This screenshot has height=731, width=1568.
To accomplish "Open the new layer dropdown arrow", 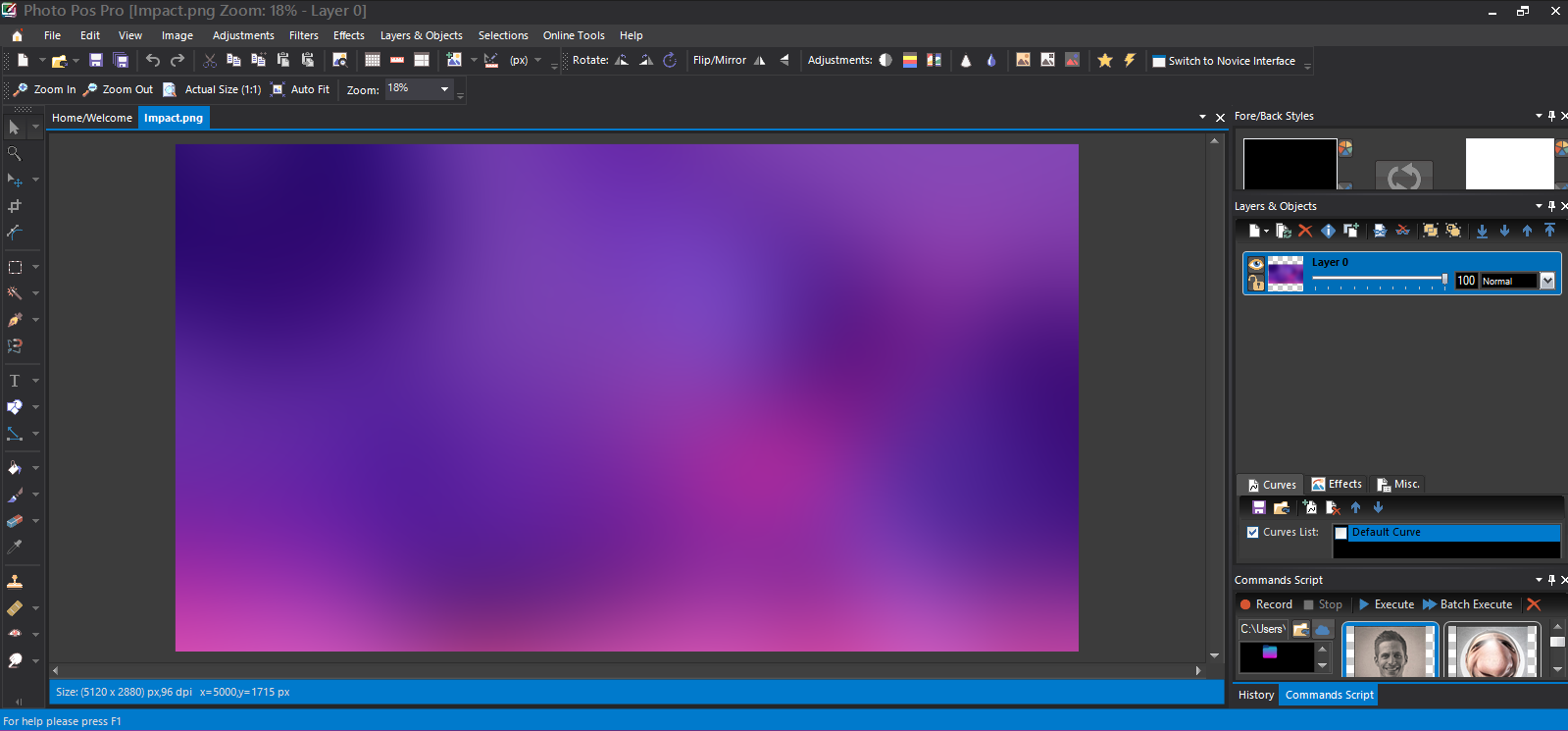I will pos(1267,232).
